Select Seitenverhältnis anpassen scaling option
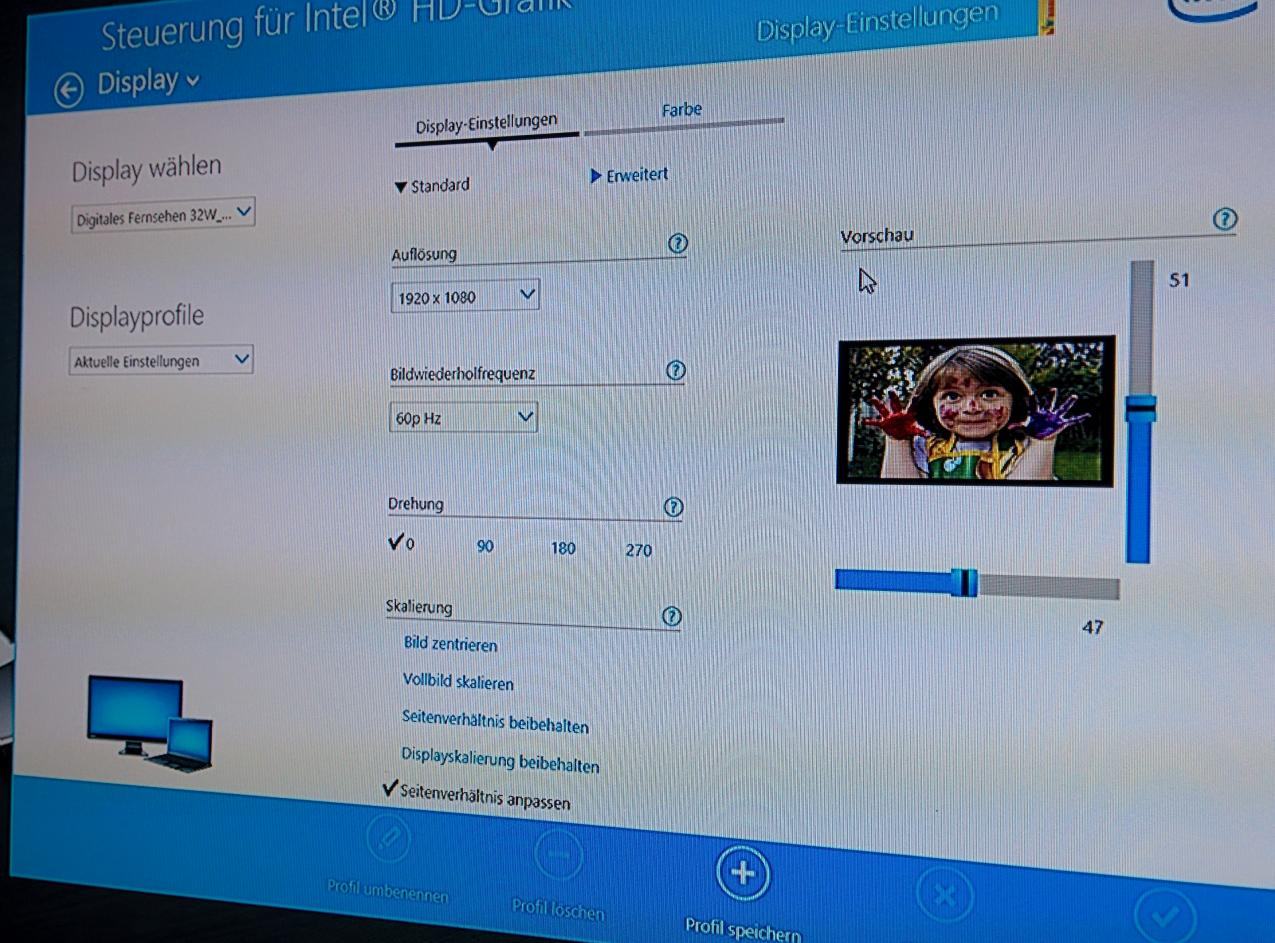The height and width of the screenshot is (943, 1275). click(476, 795)
